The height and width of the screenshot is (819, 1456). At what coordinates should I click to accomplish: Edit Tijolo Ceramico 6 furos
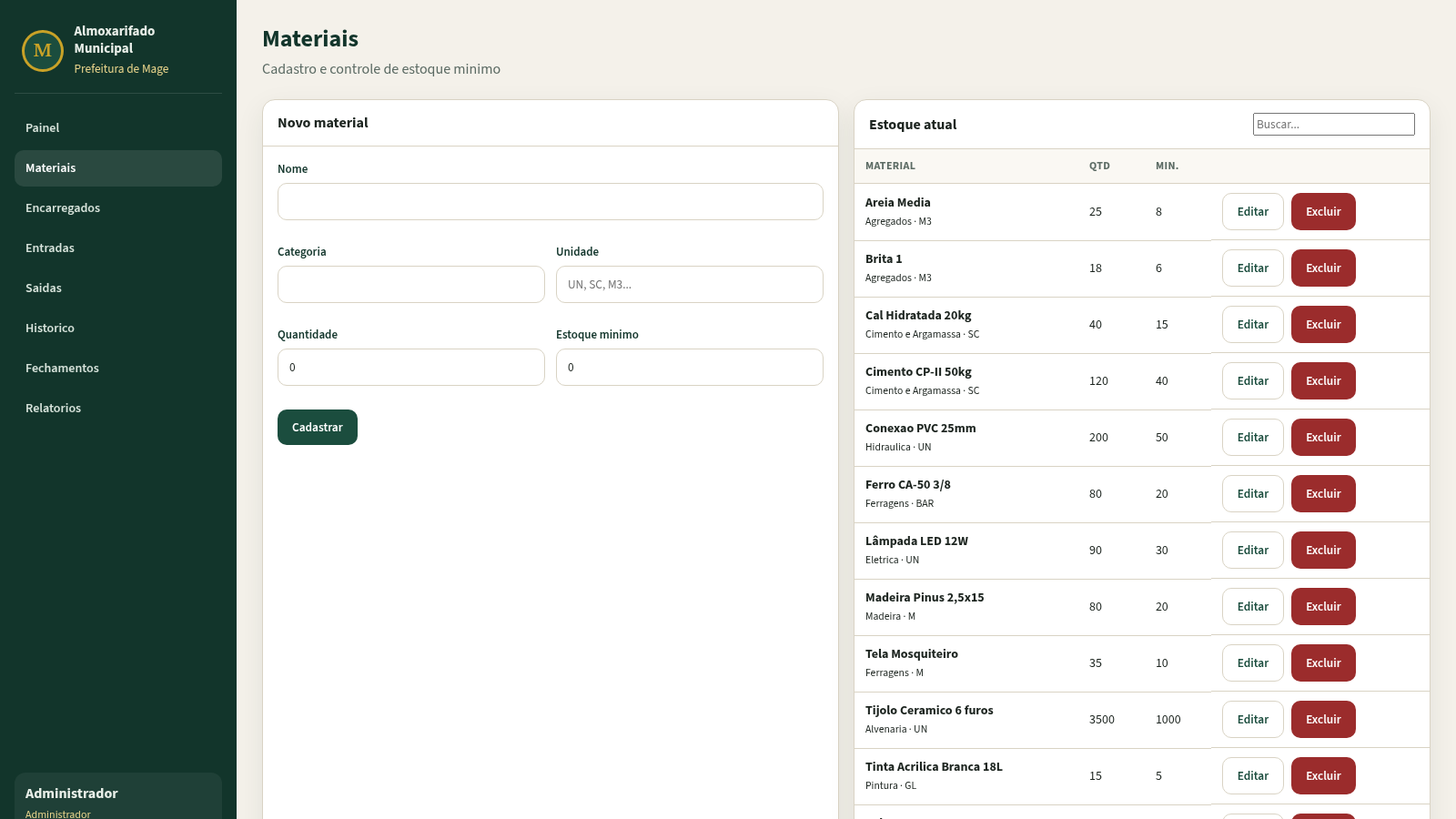point(1253,720)
